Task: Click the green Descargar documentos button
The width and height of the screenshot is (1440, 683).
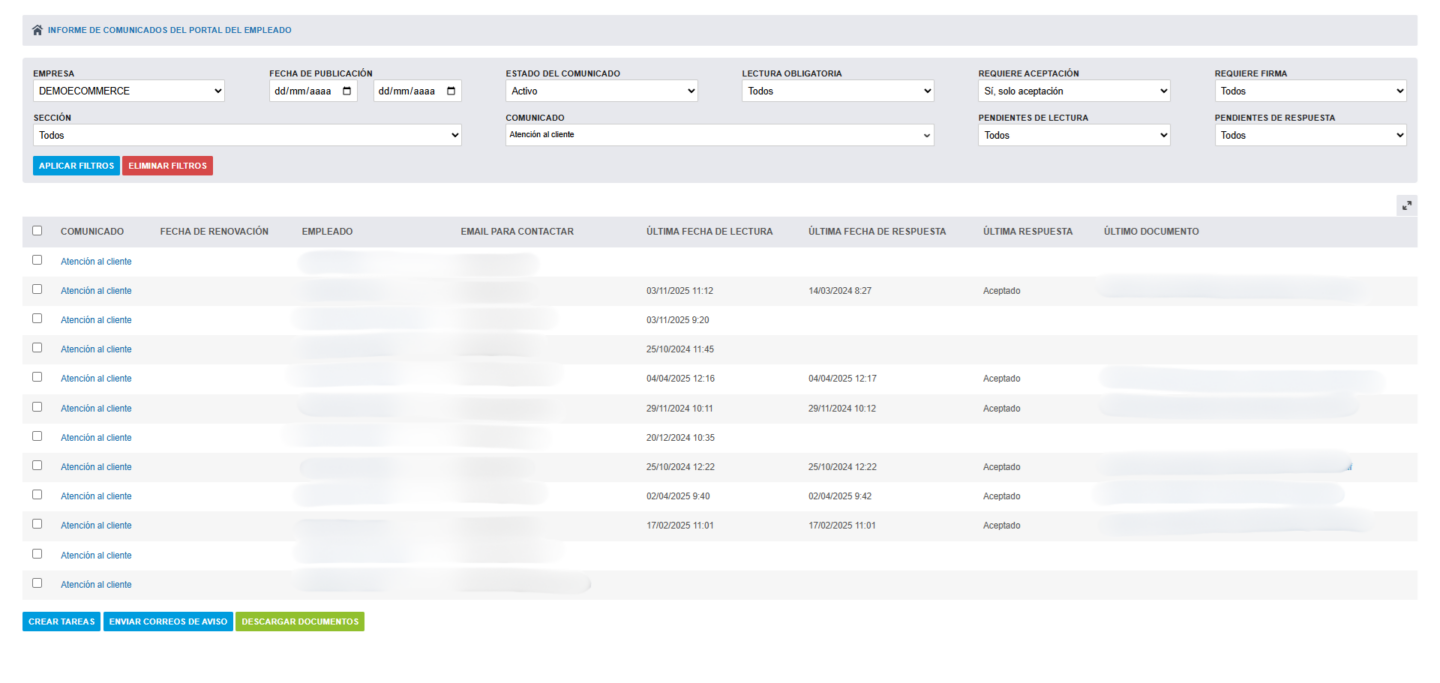Action: pyautogui.click(x=299, y=622)
